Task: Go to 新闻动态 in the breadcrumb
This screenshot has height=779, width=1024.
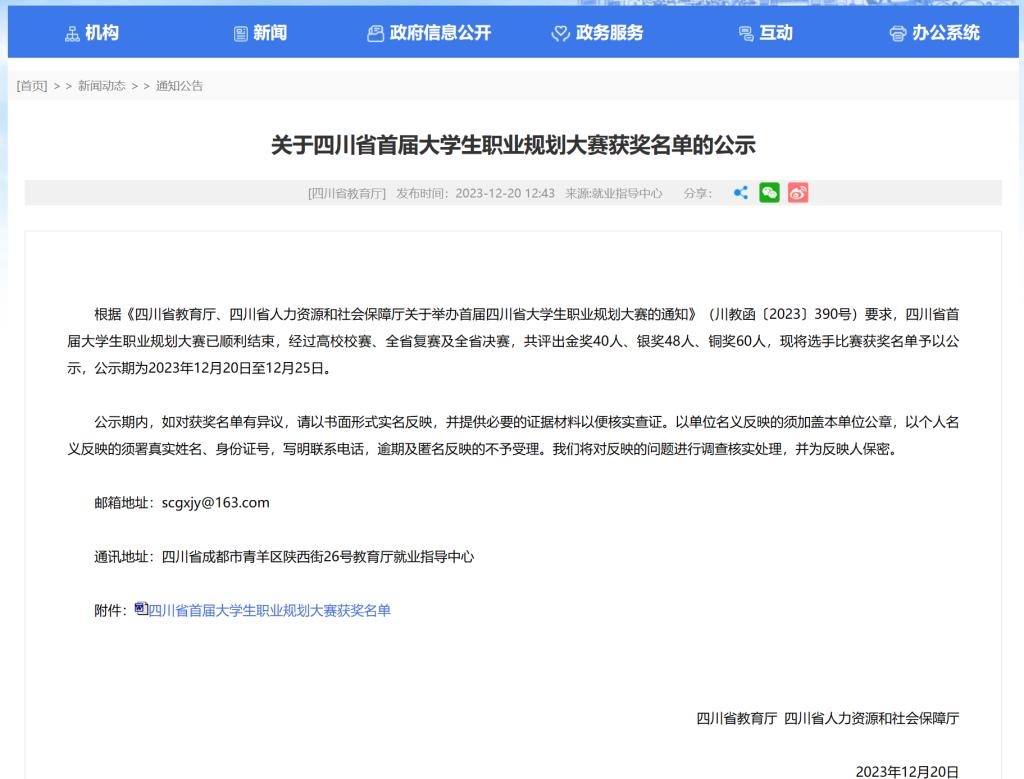Action: point(101,86)
